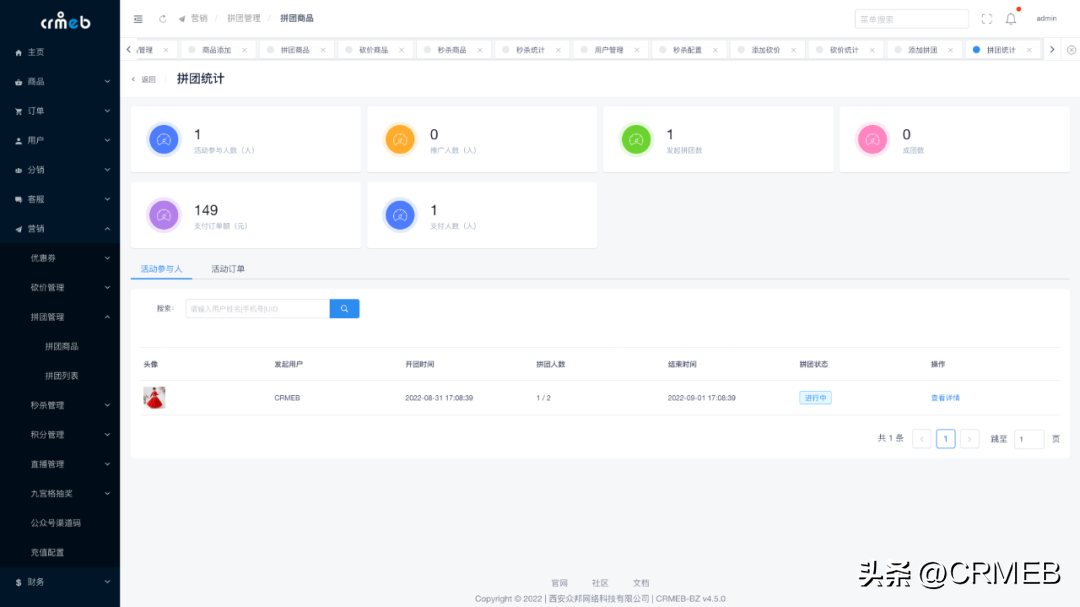Image resolution: width=1080 pixels, height=607 pixels.
Task: Open the notification bell
Action: point(1010,19)
